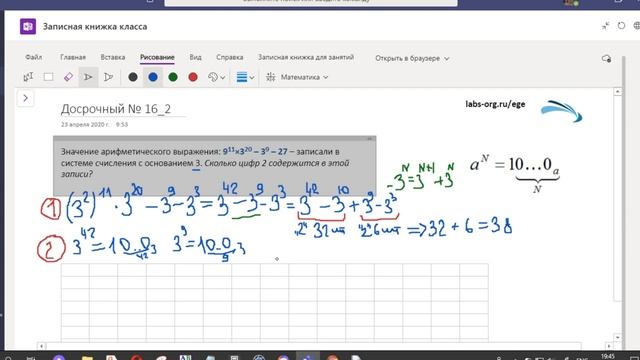The height and width of the screenshot is (360, 640).
Task: Activate the Eraser tool
Action: (68, 77)
